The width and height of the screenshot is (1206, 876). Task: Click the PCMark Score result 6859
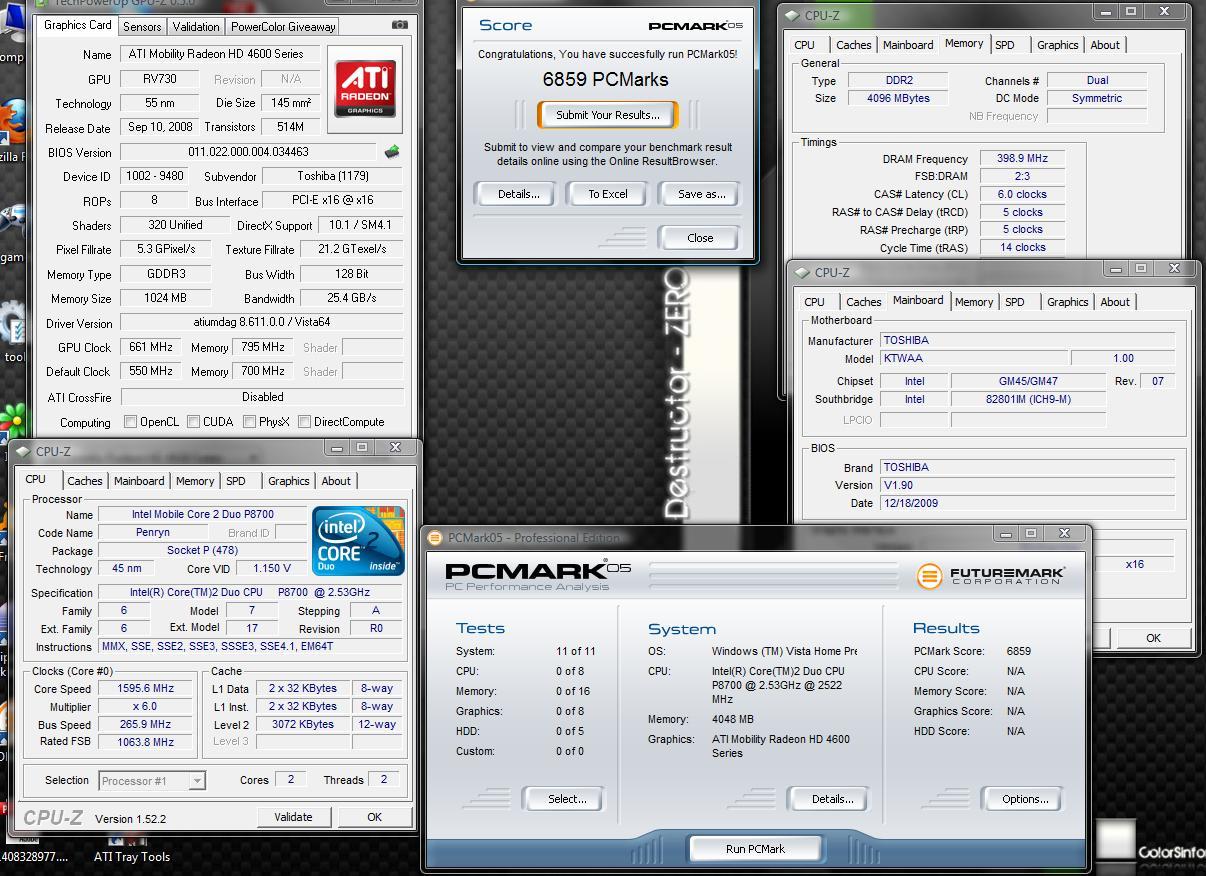1019,651
